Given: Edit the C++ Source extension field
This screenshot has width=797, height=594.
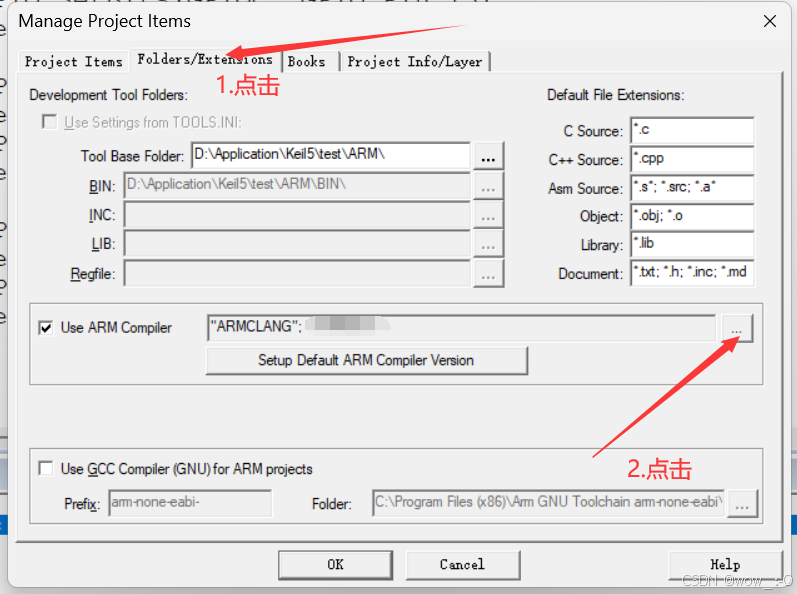Looking at the screenshot, I should click(692, 159).
